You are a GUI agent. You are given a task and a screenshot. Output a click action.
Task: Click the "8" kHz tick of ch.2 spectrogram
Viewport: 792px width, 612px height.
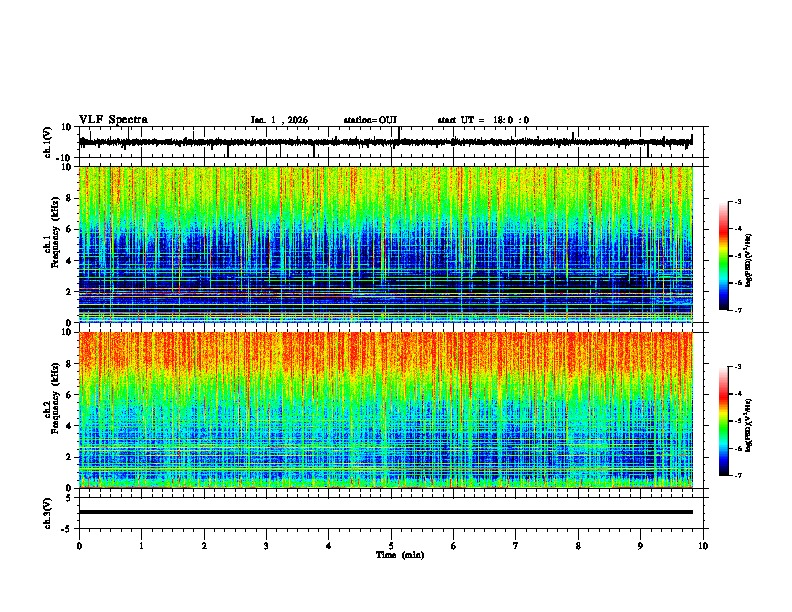tap(69, 364)
